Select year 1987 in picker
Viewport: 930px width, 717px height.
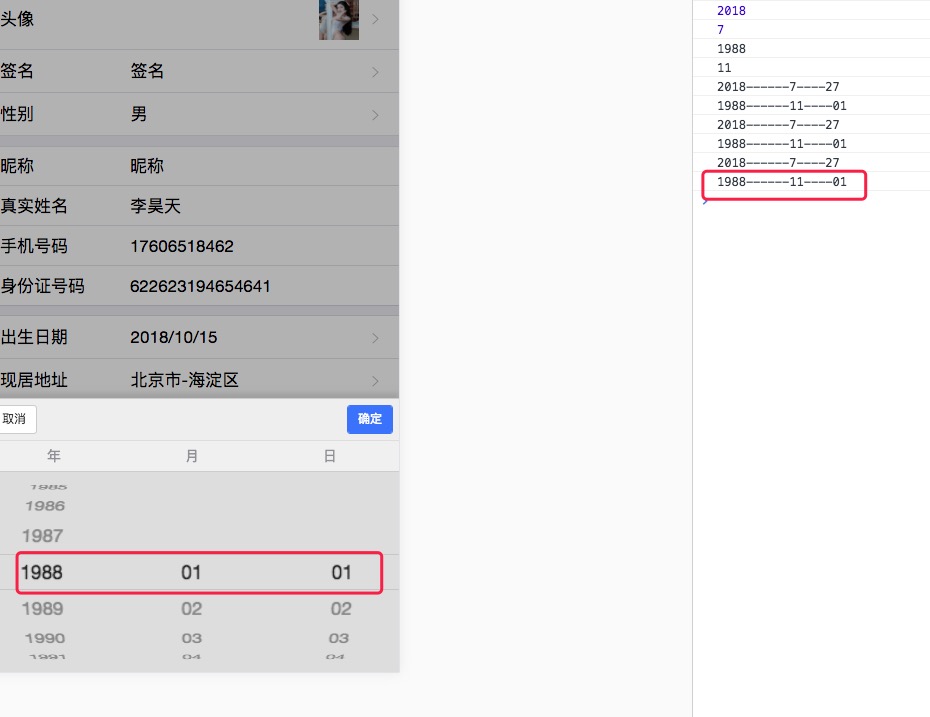coord(42,536)
